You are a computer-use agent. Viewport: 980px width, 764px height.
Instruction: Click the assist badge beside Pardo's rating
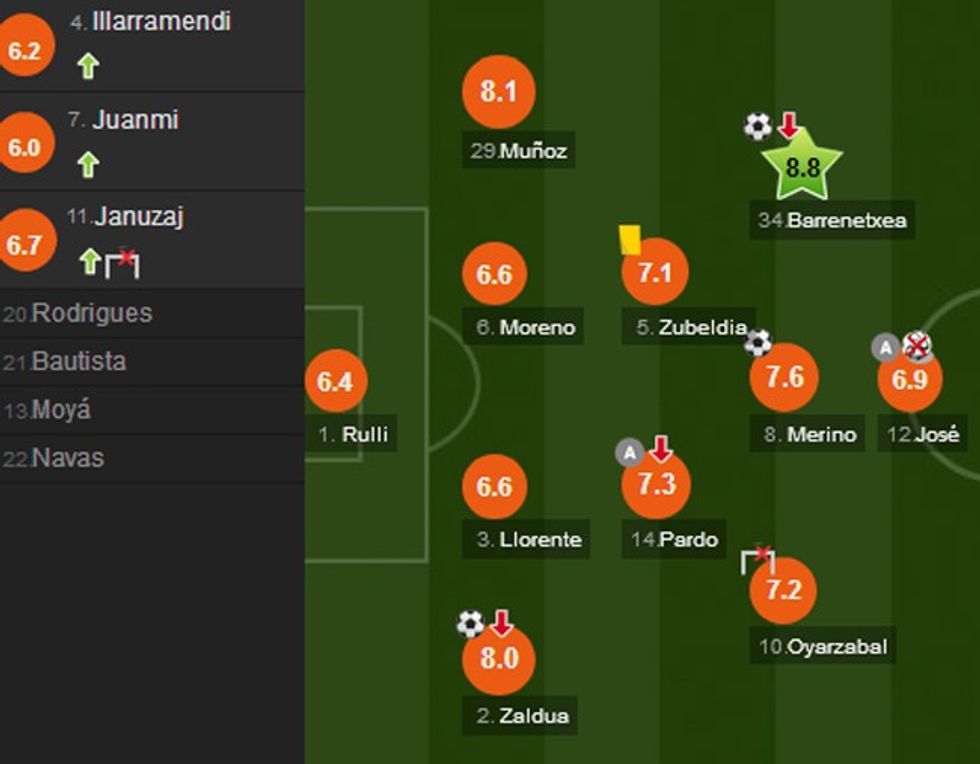point(629,453)
